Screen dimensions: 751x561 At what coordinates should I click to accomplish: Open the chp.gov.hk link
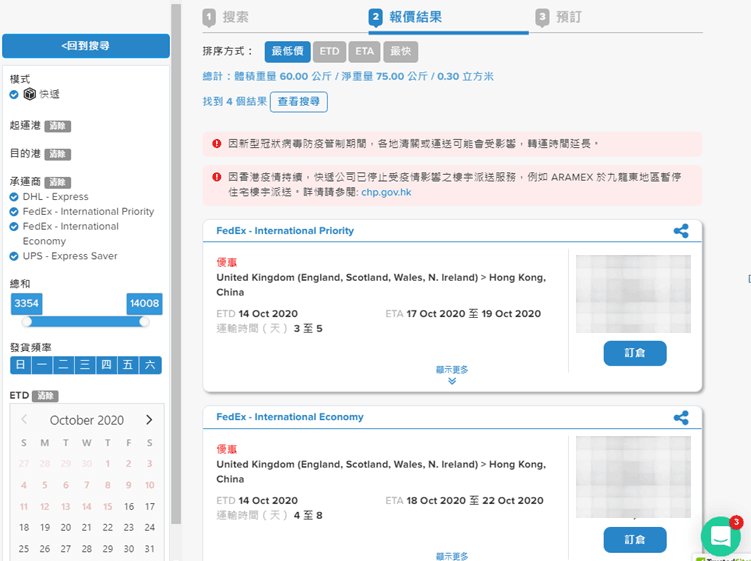coord(386,192)
